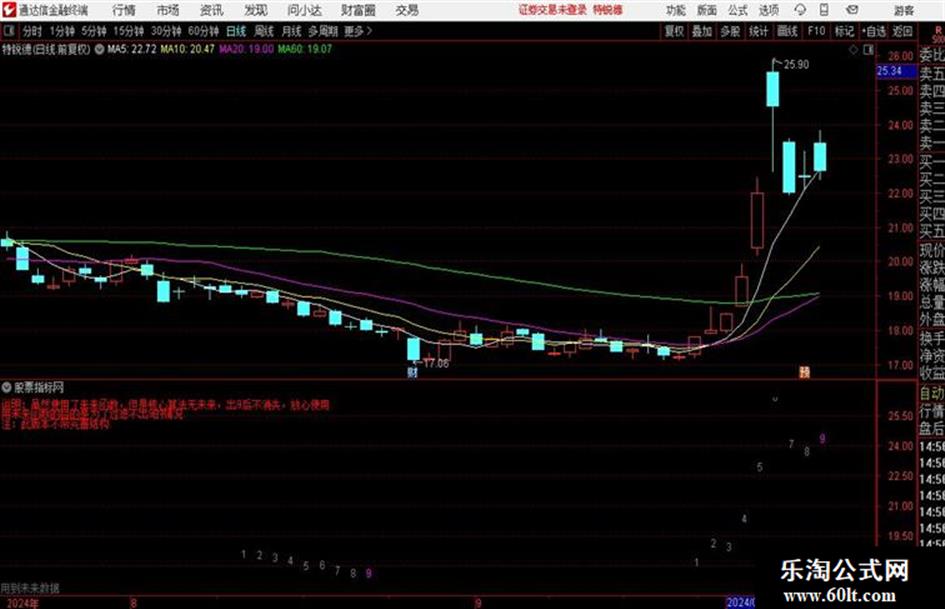Open the 公式 menu
This screenshot has height=609, width=945.
point(738,10)
